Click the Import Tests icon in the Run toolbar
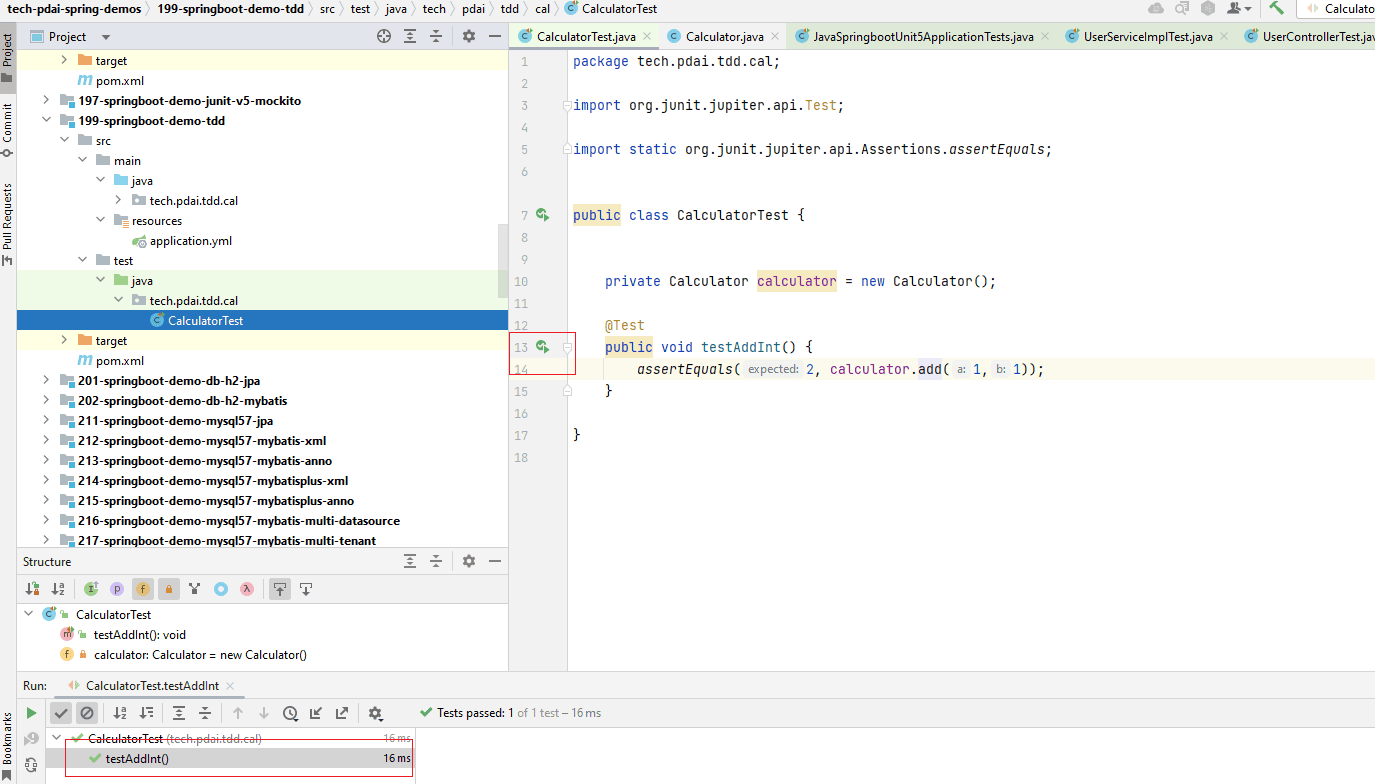Screen dimensions: 1375x784 coord(316,713)
